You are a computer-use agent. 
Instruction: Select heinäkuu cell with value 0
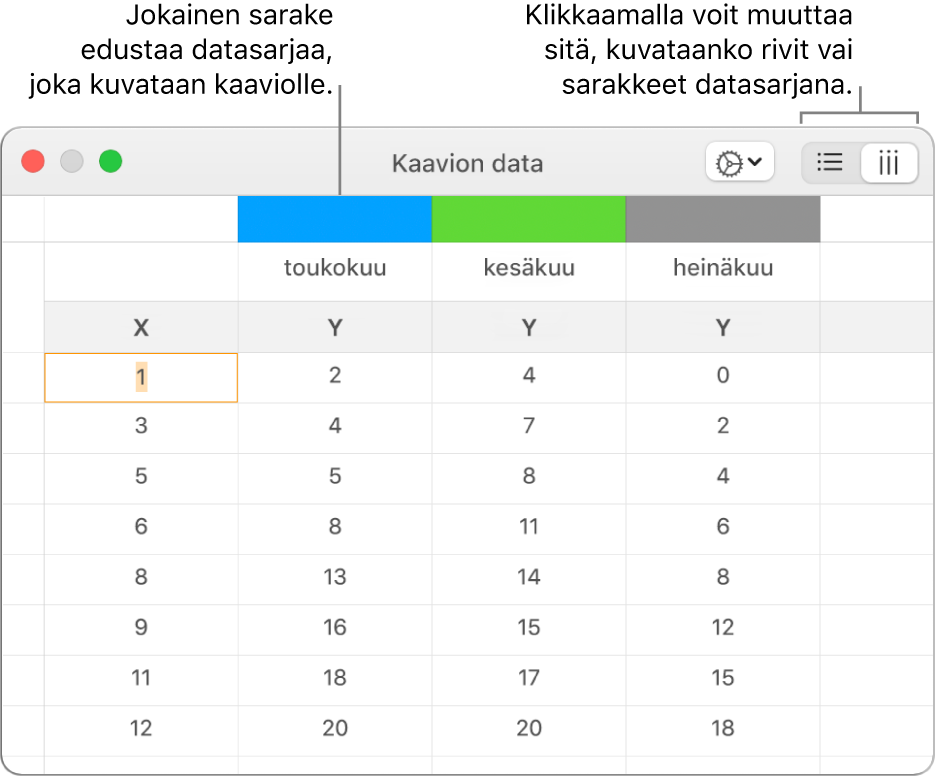coord(723,377)
